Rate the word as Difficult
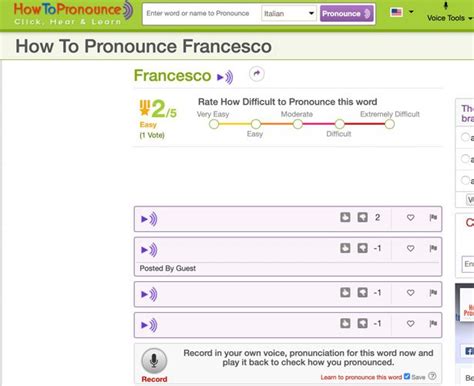Image resolution: width=474 pixels, height=386 pixels. point(339,124)
